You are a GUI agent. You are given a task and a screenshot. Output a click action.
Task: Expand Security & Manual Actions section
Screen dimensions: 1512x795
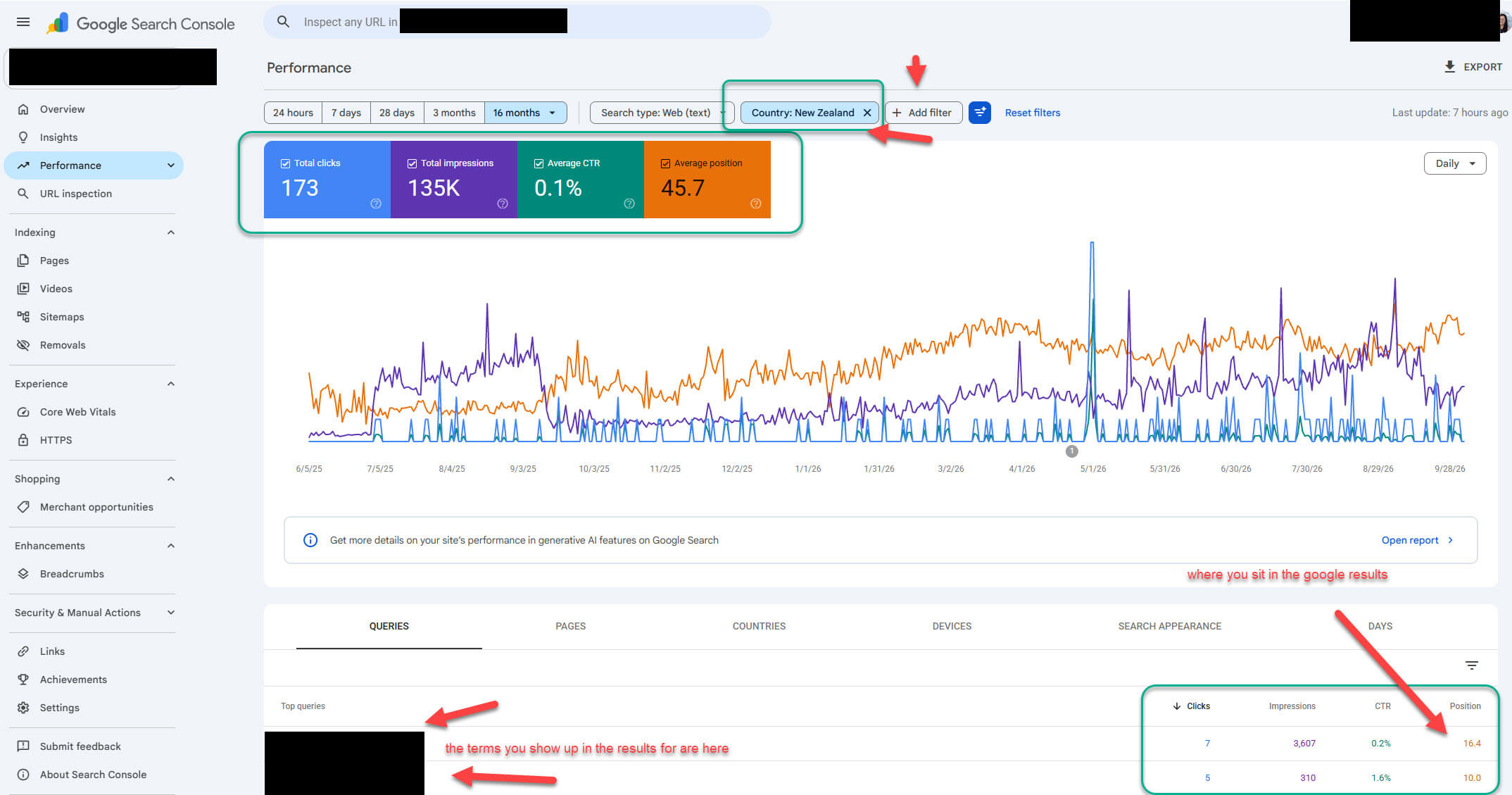click(170, 613)
